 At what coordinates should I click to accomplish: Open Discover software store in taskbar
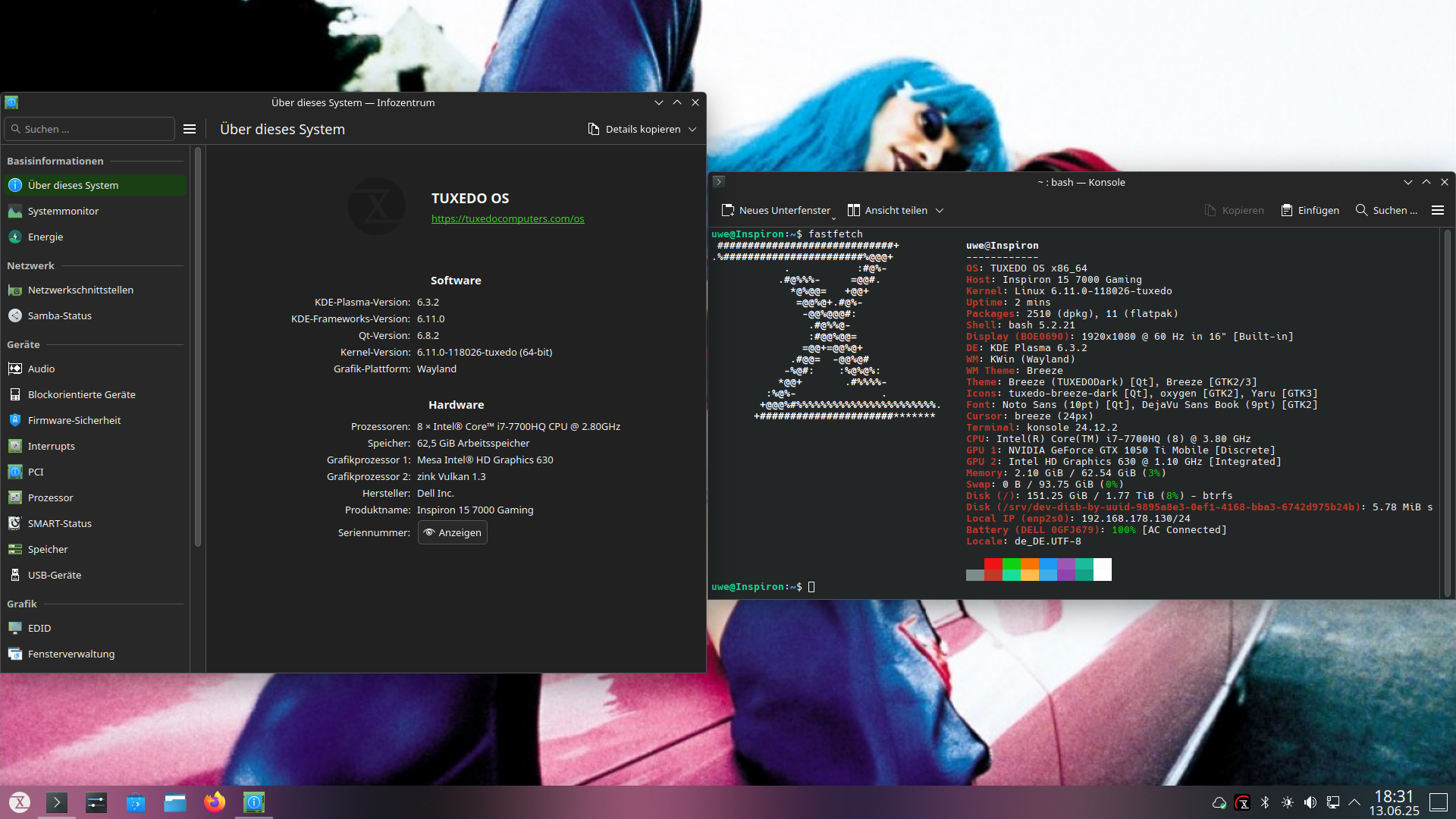(x=136, y=802)
